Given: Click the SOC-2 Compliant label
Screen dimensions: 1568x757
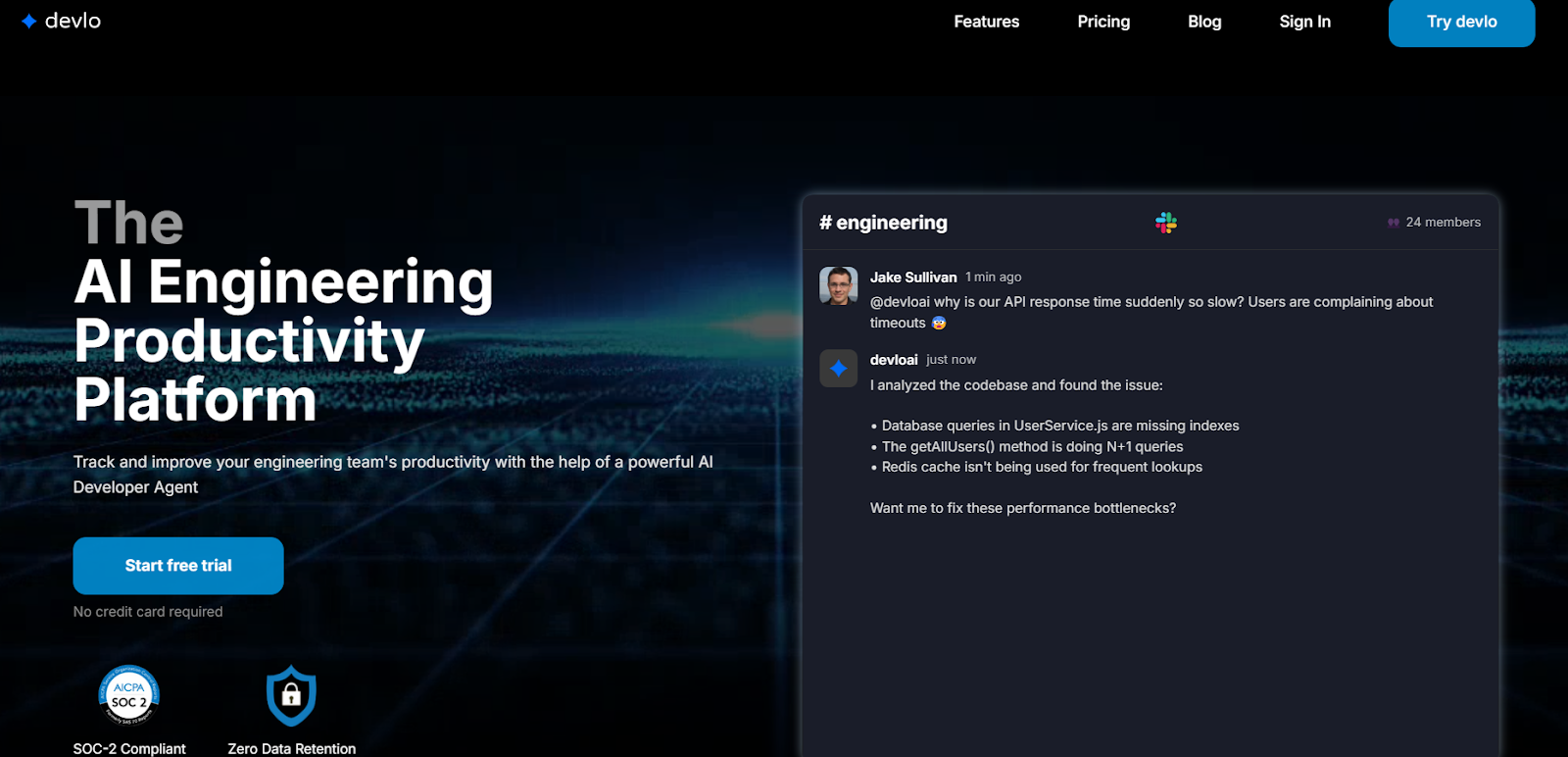Looking at the screenshot, I should coord(129,748).
